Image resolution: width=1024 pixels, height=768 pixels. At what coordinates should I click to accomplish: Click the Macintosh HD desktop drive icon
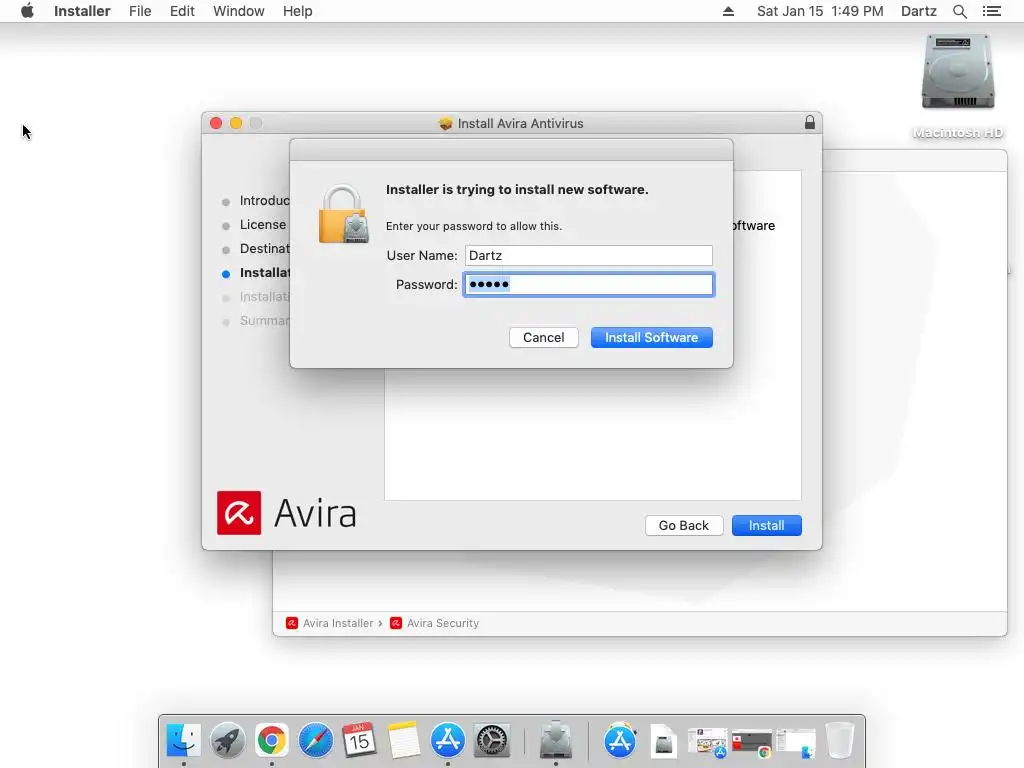[x=957, y=72]
